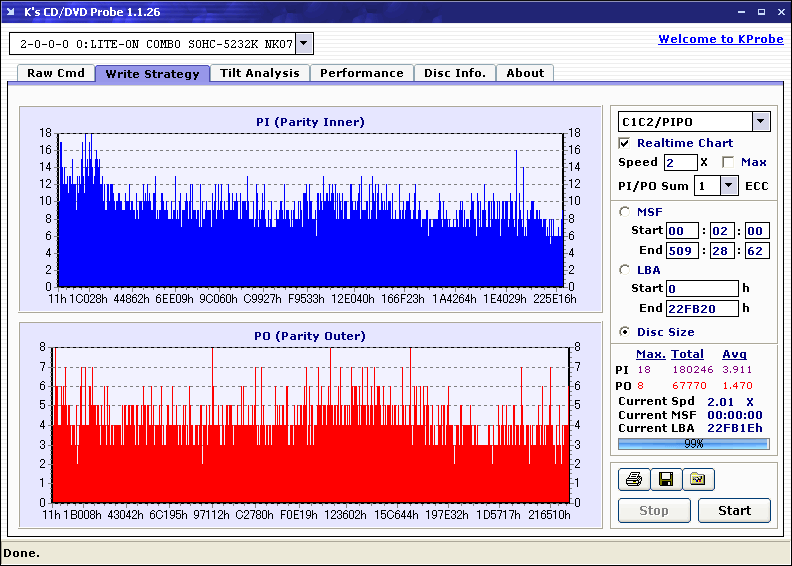Click the 99% scan progress bar
The image size is (792, 566).
(x=693, y=443)
